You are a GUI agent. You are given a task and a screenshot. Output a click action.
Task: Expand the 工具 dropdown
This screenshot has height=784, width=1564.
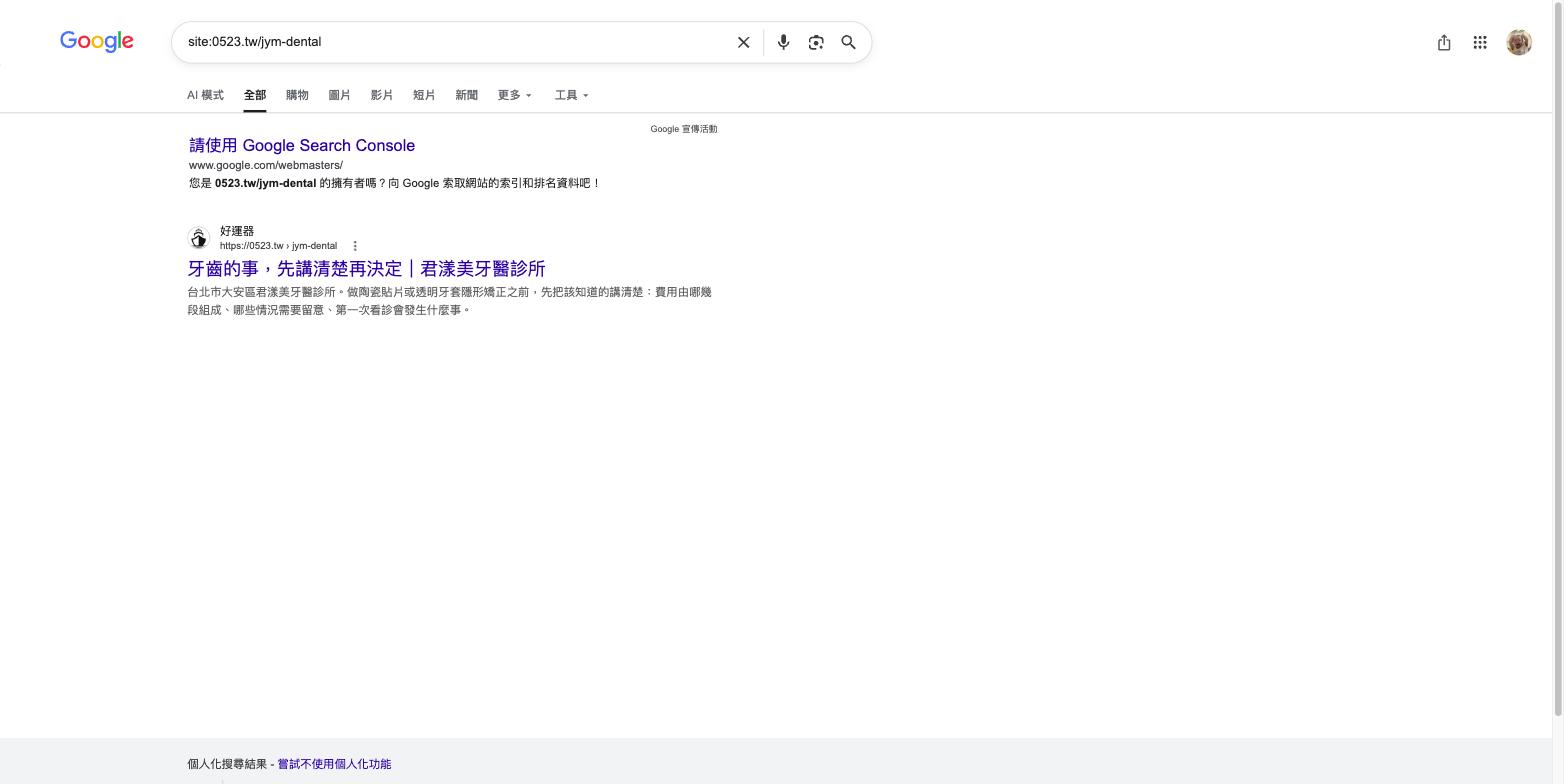click(572, 95)
